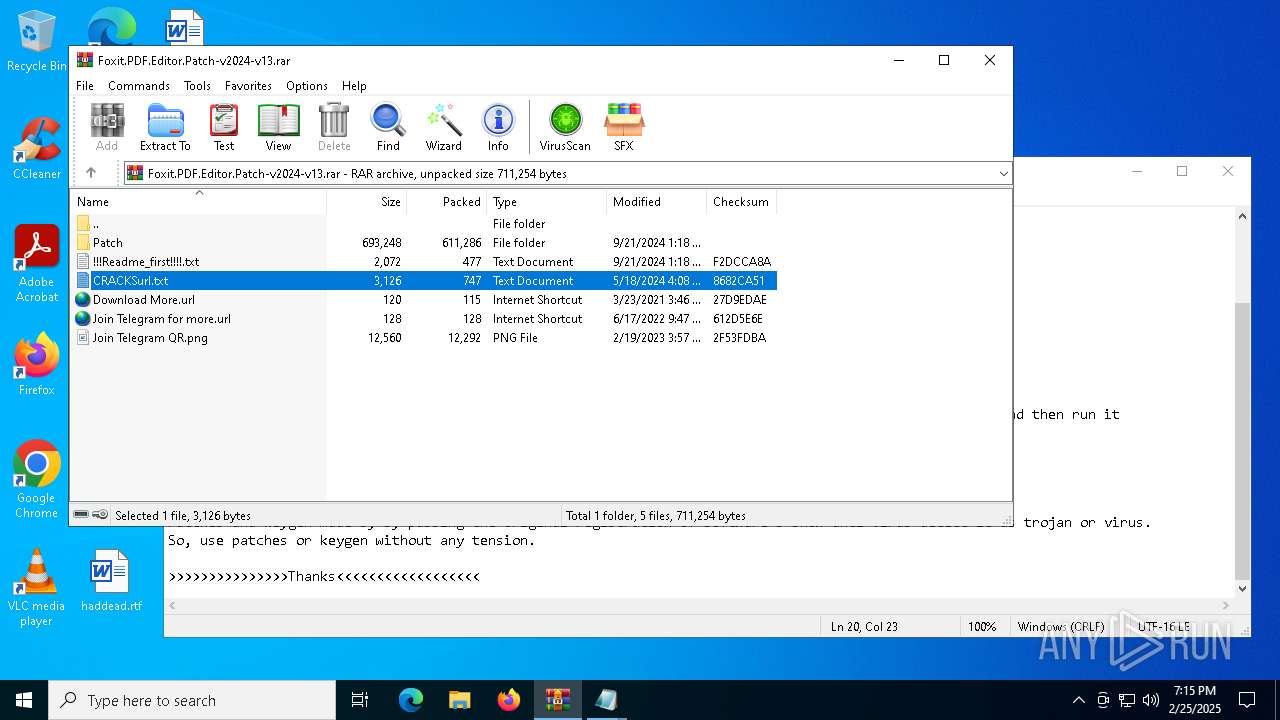The height and width of the screenshot is (720, 1280).
Task: Open Task View in taskbar
Action: (360, 700)
